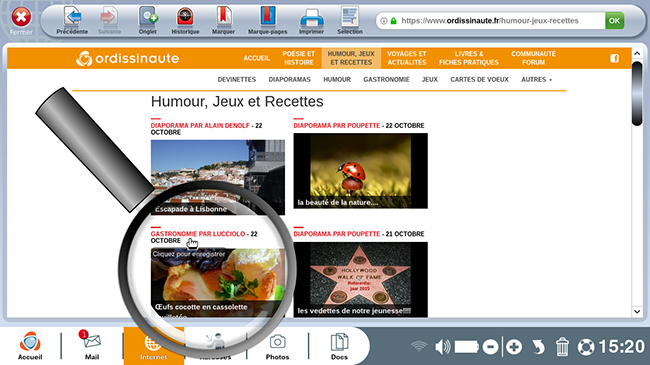
Task: Click the Humour, Jeux et Recettes heading
Action: click(x=237, y=102)
